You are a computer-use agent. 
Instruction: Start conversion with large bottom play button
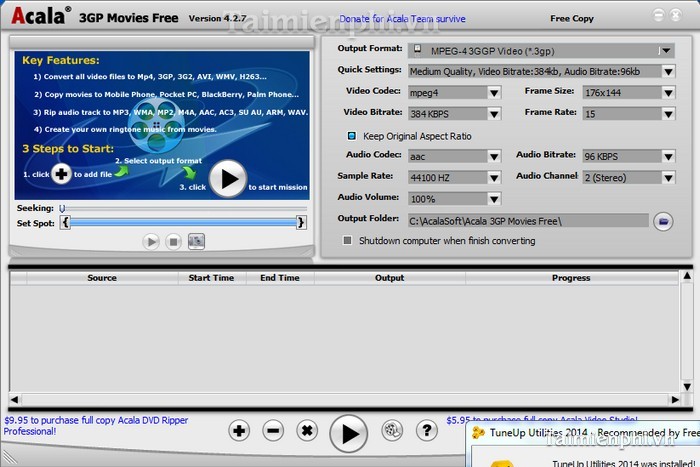click(x=349, y=433)
